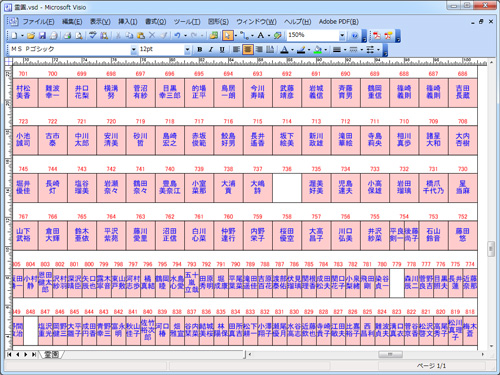Apply fill color with the bucket icon
The width and height of the screenshot is (500, 375).
click(x=318, y=50)
